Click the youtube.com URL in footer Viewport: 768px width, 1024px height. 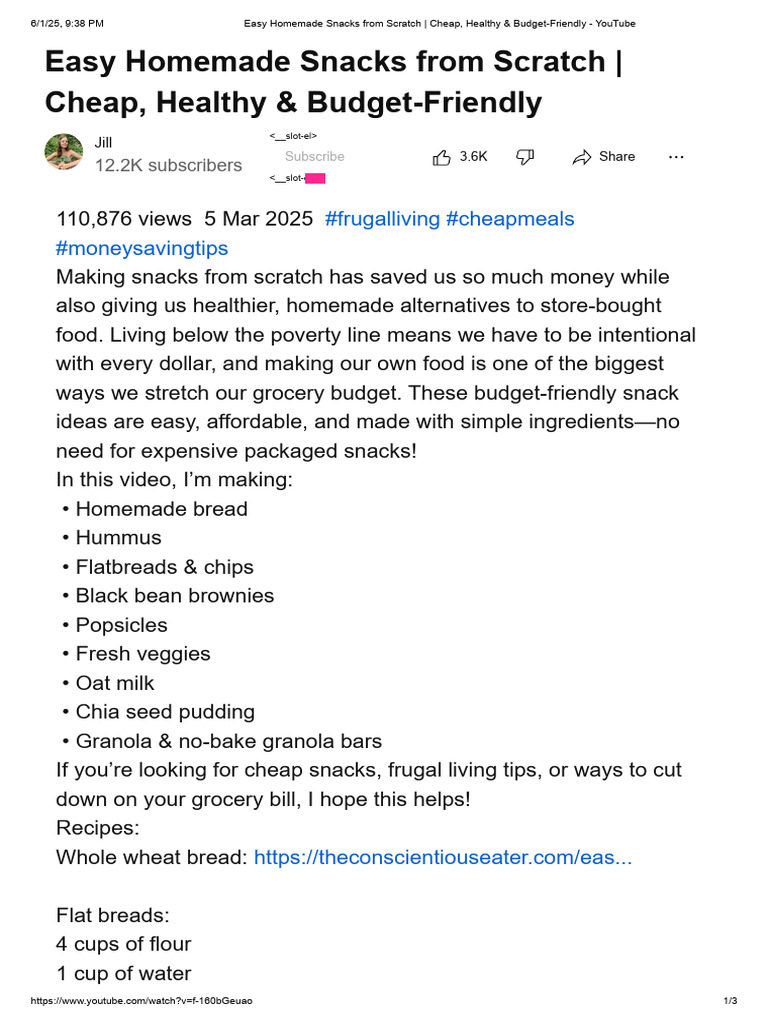141,1000
